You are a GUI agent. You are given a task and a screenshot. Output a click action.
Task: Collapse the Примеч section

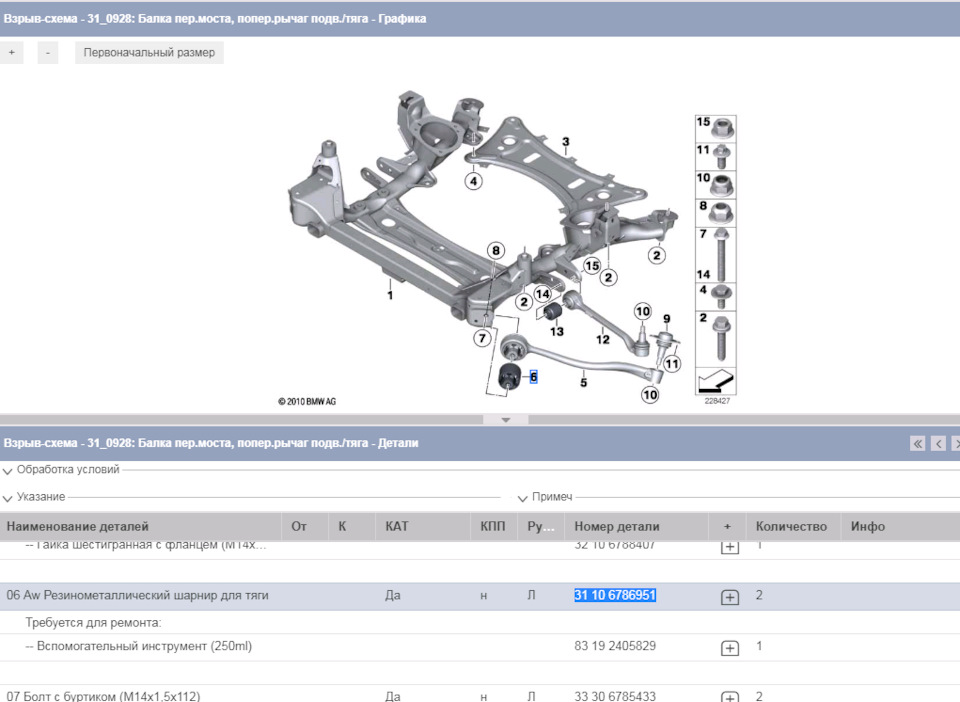tap(522, 496)
